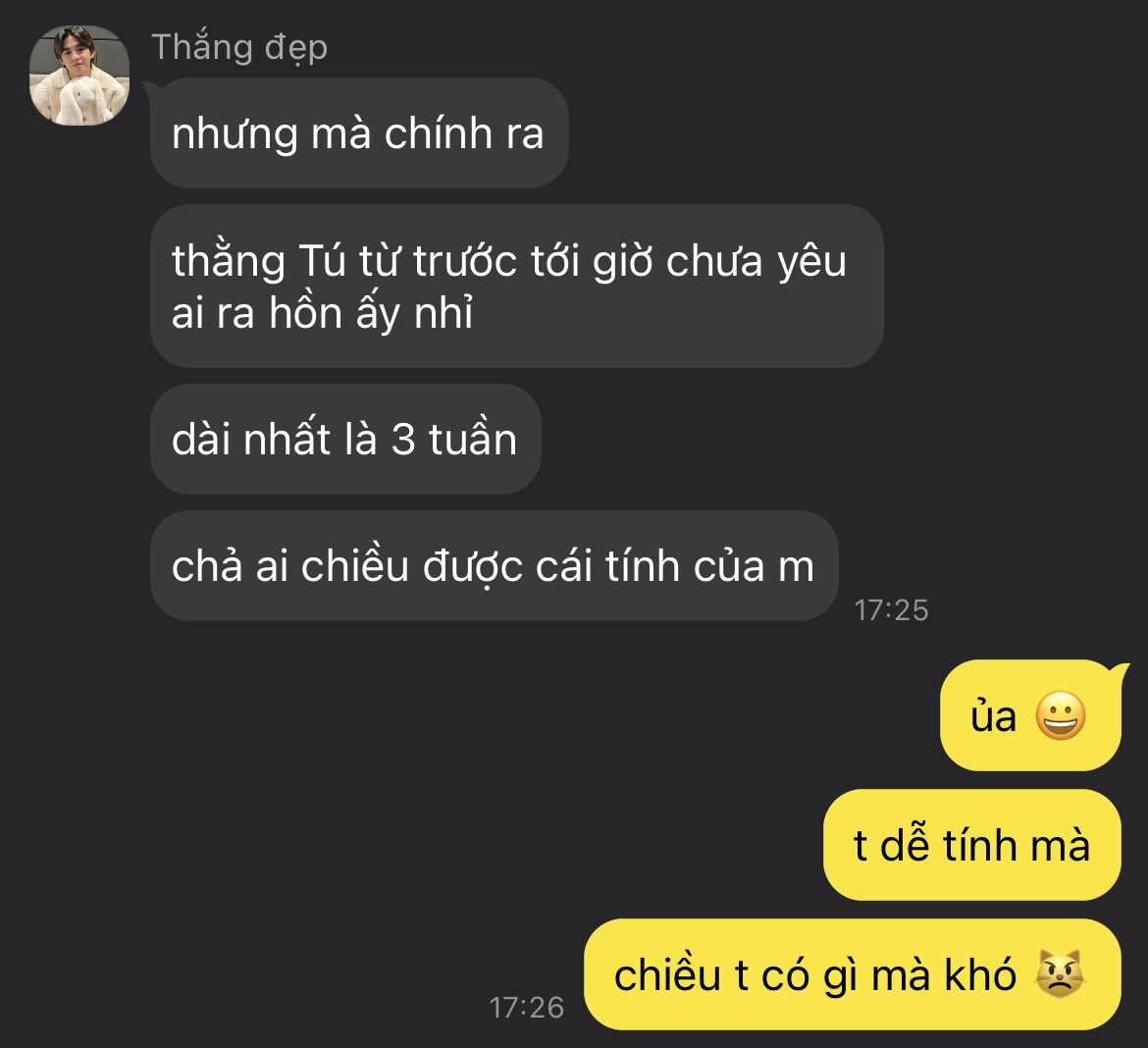Click the 17:26 timestamp
This screenshot has width=1148, height=1048.
click(x=526, y=1008)
